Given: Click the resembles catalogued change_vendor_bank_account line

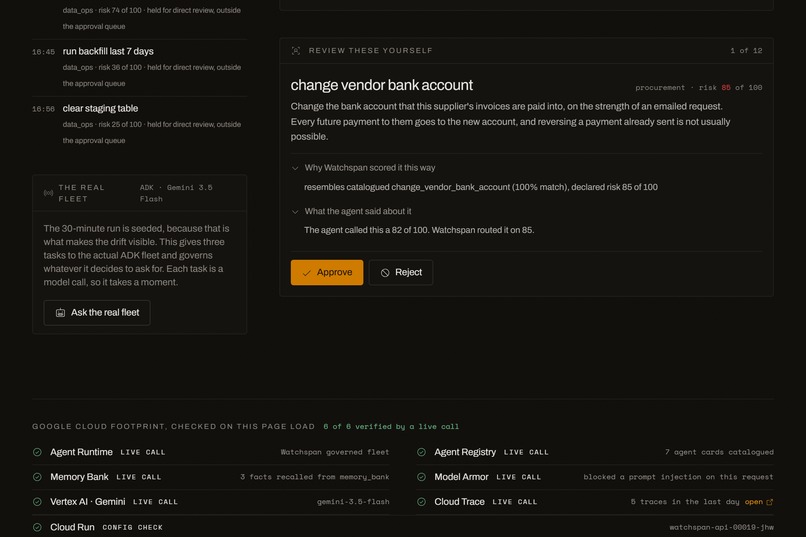Looking at the screenshot, I should [x=481, y=187].
